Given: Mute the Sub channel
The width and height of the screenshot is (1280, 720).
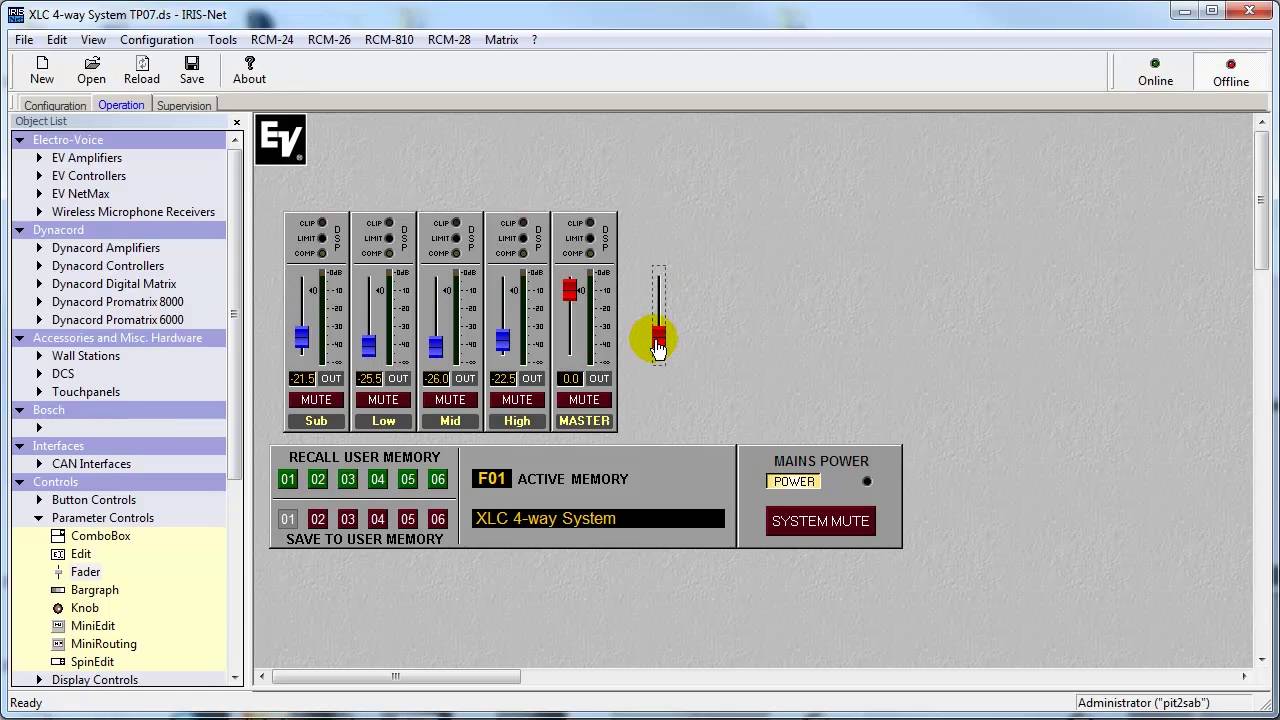Looking at the screenshot, I should [316, 400].
